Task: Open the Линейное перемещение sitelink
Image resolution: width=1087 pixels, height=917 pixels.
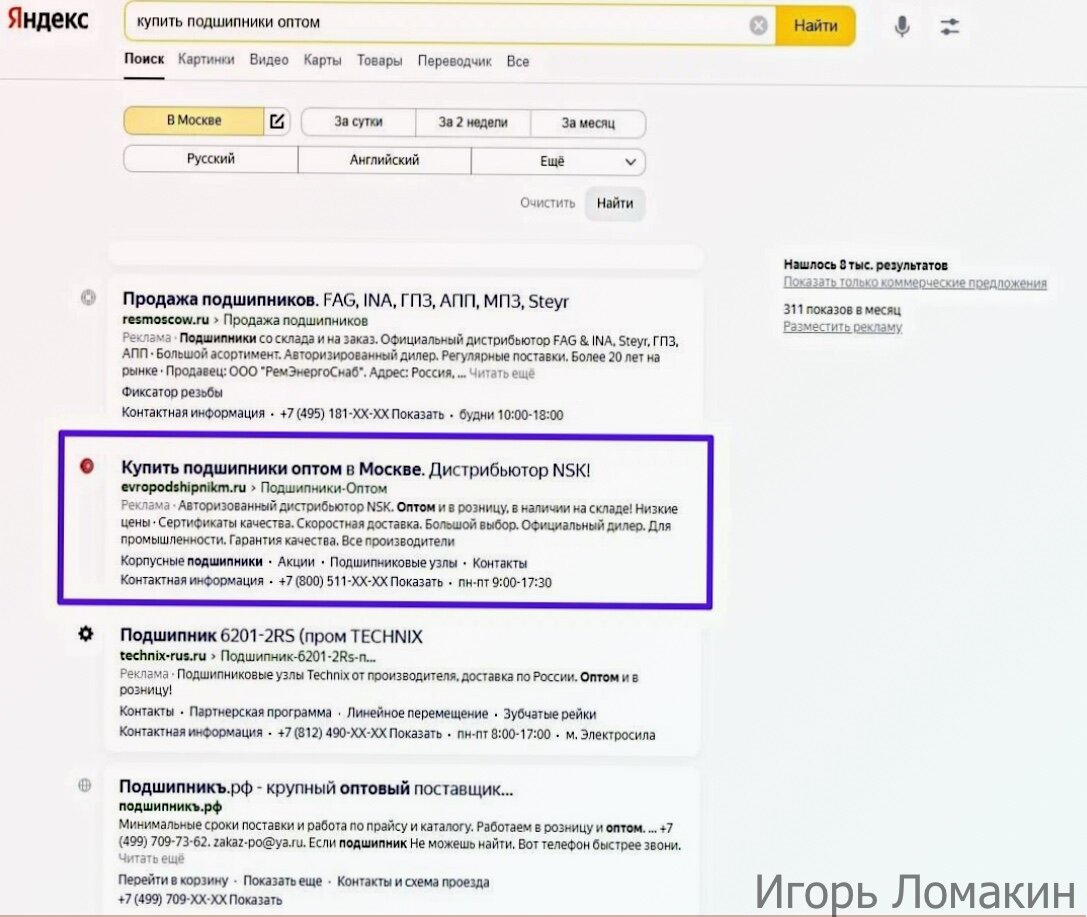Action: coord(417,713)
